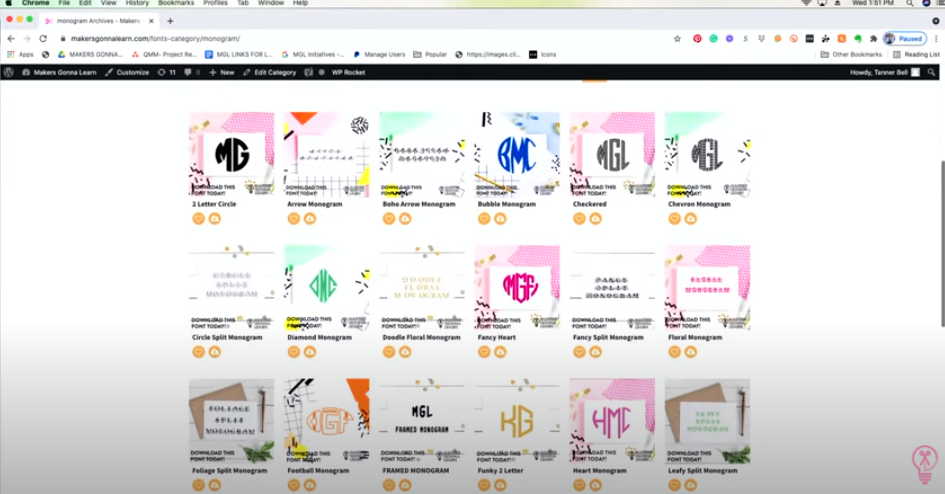The width and height of the screenshot is (945, 494).
Task: Click the download icon under Chevron Monogram
Action: point(690,218)
